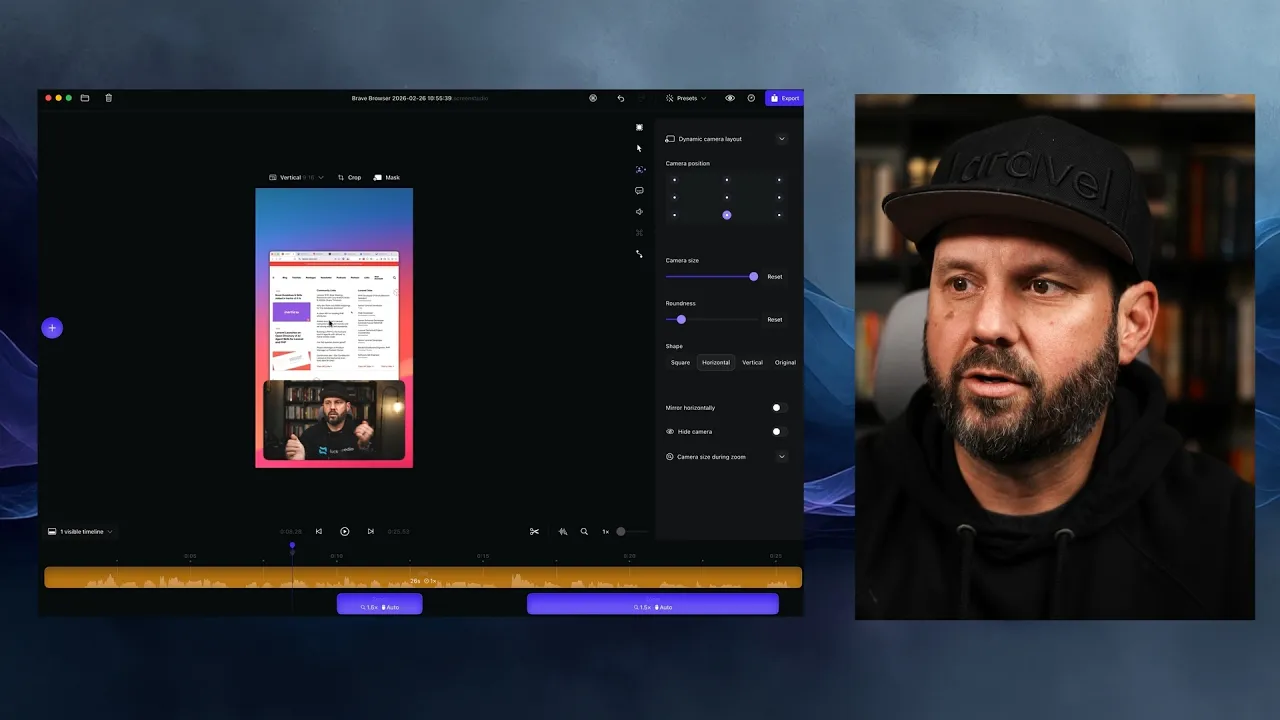The image size is (1280, 720).
Task: Toggle the Hide camera switch
Action: pyautogui.click(x=778, y=432)
